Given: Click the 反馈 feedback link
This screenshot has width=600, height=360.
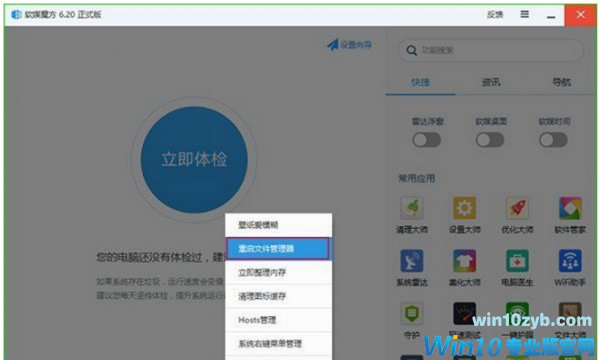Looking at the screenshot, I should (495, 15).
